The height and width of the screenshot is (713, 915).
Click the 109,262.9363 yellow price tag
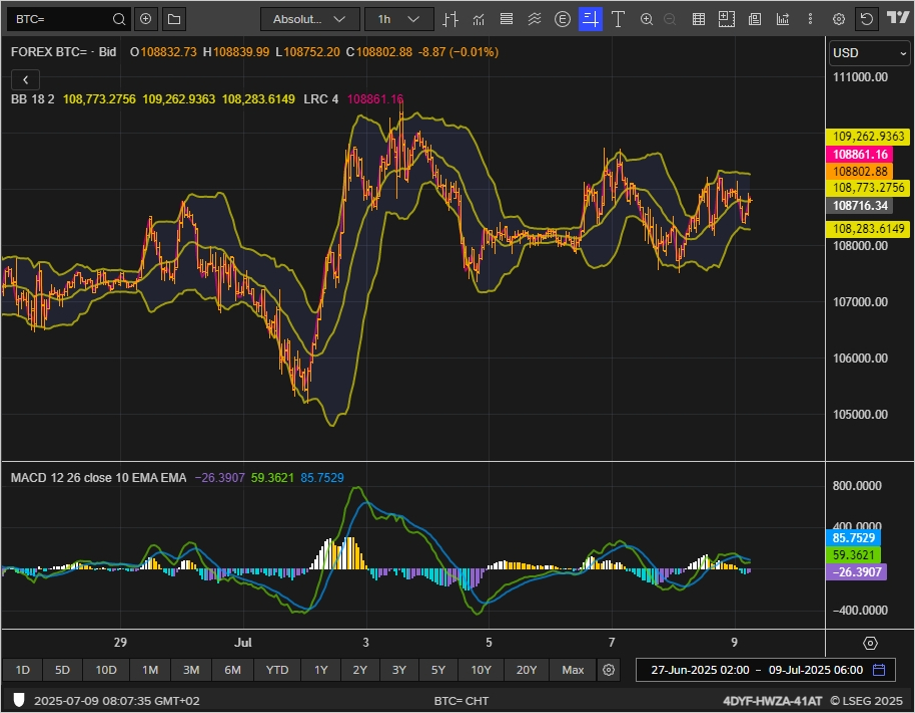coord(868,137)
